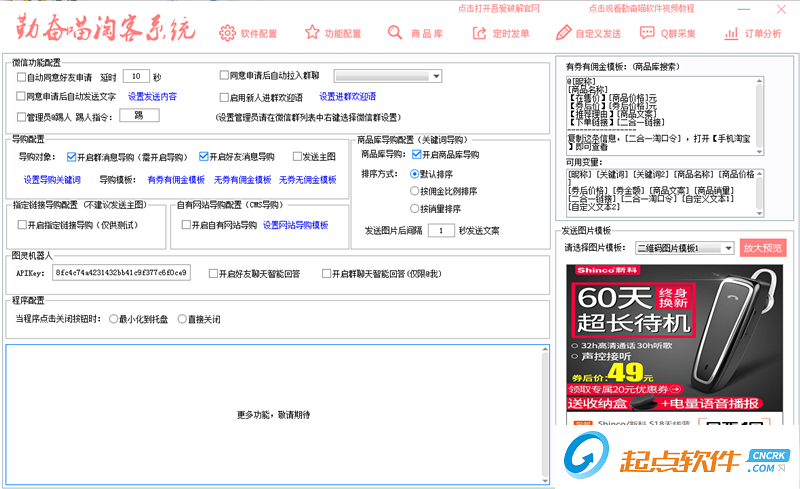Enable 开启自有网站导购 checkbox
Image resolution: width=800 pixels, height=489 pixels.
coord(186,225)
